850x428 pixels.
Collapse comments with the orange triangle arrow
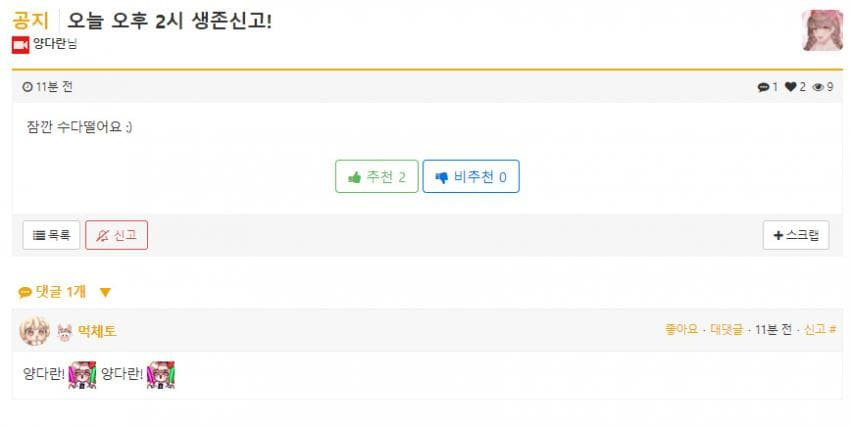(x=105, y=293)
